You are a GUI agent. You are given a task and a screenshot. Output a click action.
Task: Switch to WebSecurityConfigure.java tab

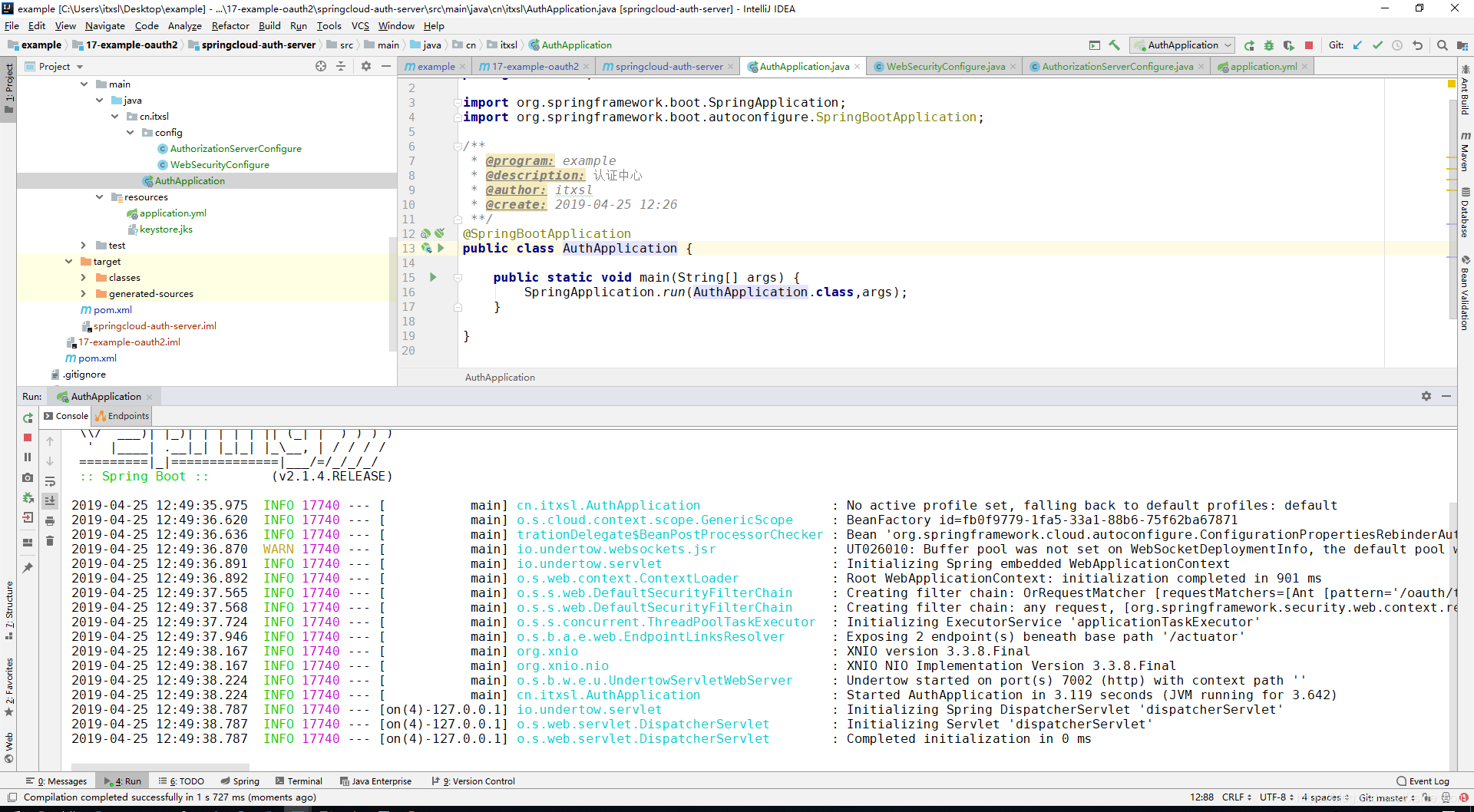[945, 67]
